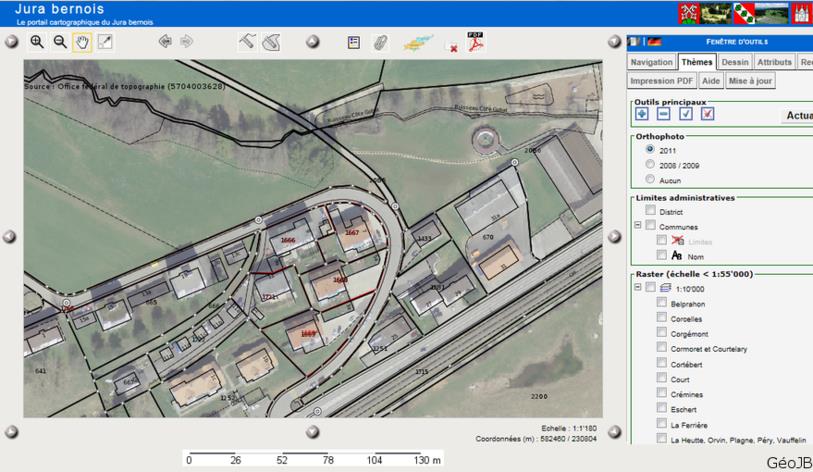Go back to the previous map view
Viewport: 813px width, 472px height.
(165, 41)
